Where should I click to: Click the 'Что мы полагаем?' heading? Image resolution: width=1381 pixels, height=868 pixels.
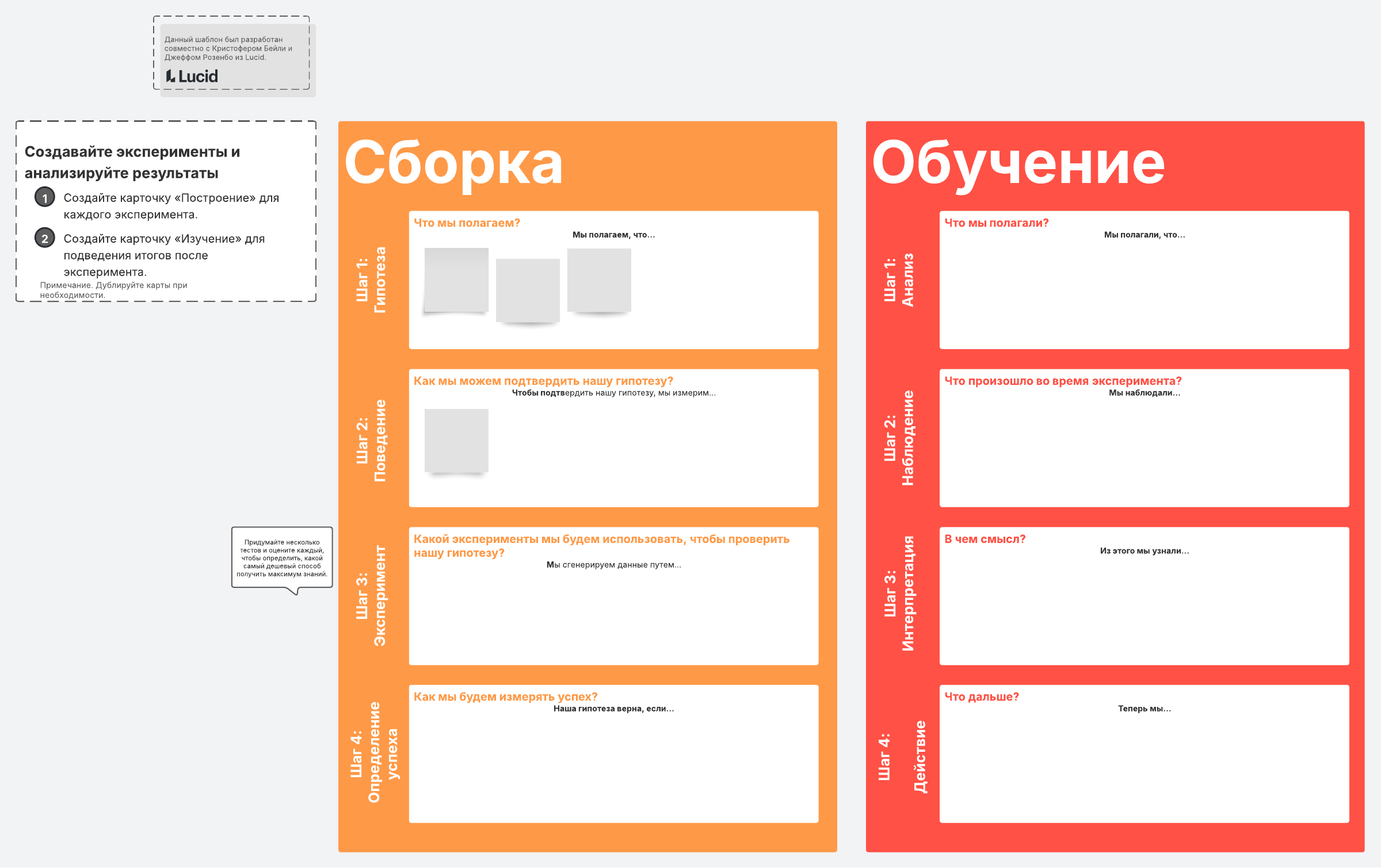[467, 223]
